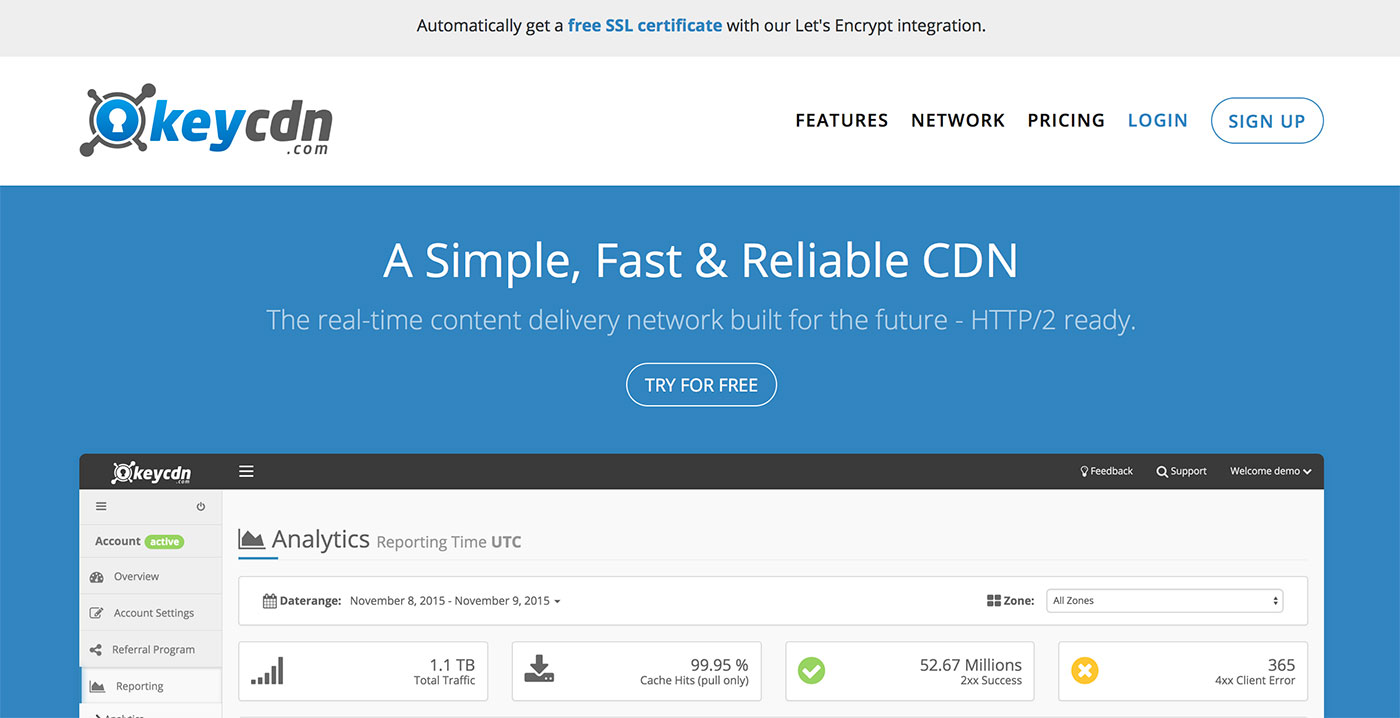Click the Feedback lightbulb icon
This screenshot has width=1400, height=718.
1084,471
